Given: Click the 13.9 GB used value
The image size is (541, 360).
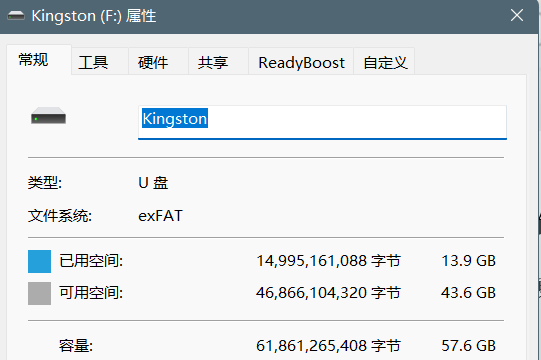Looking at the screenshot, I should click(x=468, y=261).
